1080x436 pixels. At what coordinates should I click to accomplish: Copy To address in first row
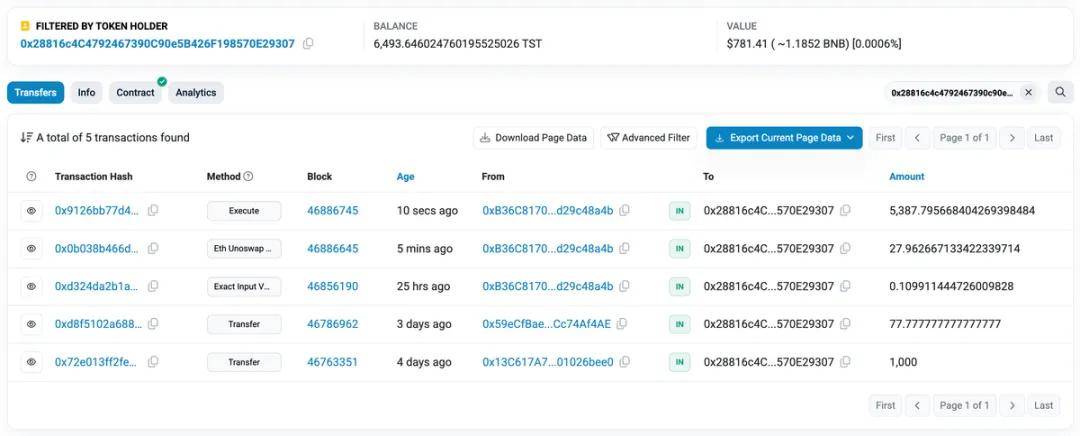845,211
